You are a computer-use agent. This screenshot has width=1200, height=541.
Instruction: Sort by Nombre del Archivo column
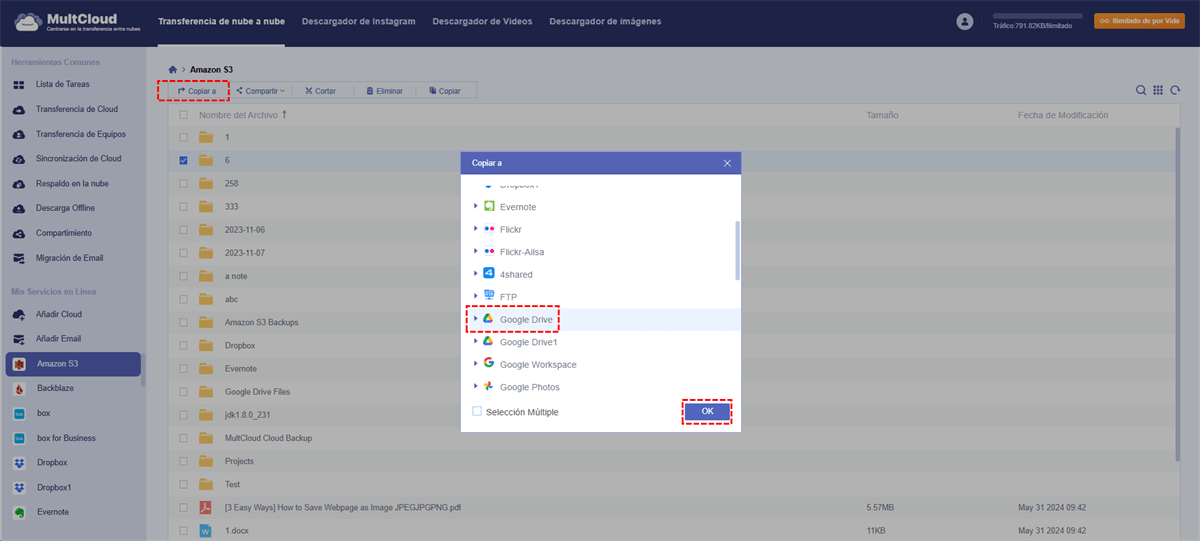[243, 115]
